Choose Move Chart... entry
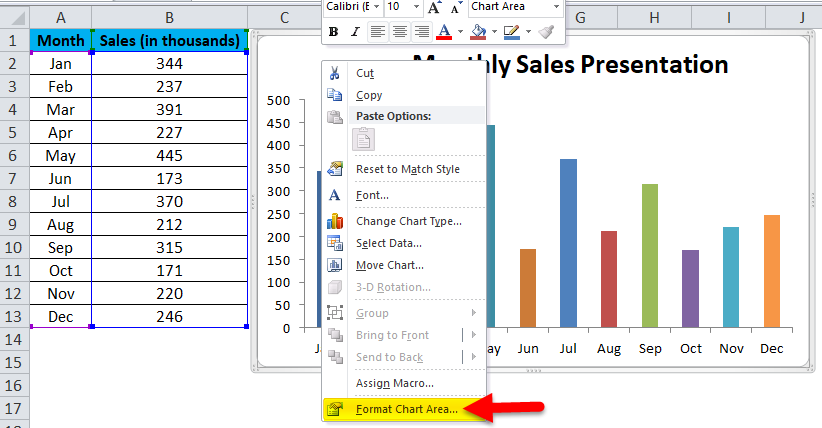This screenshot has width=822, height=428. [x=390, y=265]
